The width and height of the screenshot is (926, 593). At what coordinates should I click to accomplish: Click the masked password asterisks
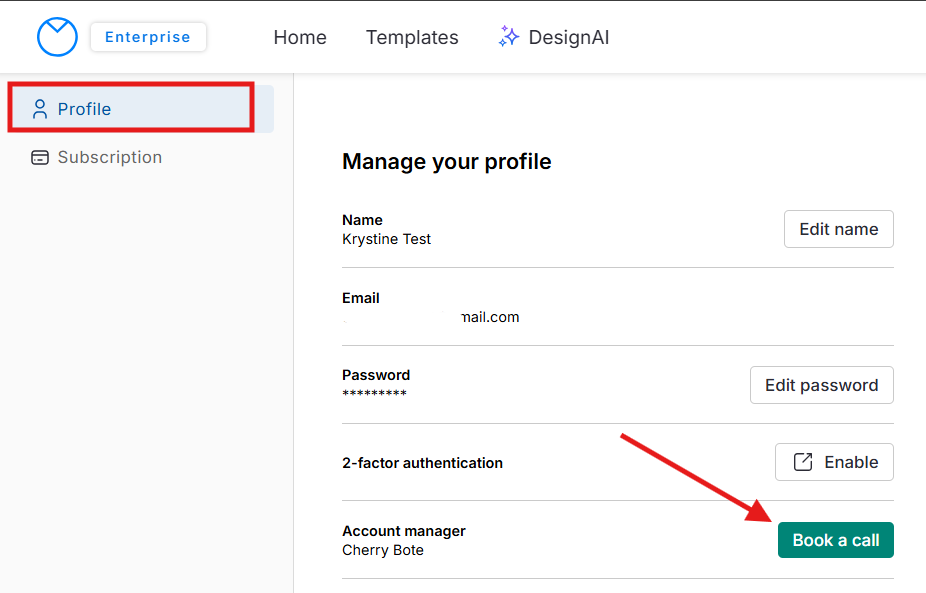[374, 394]
